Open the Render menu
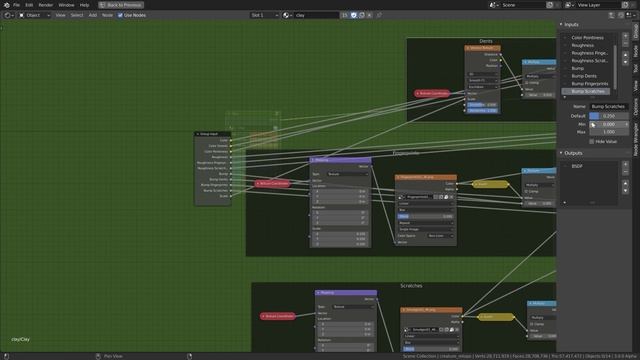Viewport: 640px width, 360px height. coord(46,5)
